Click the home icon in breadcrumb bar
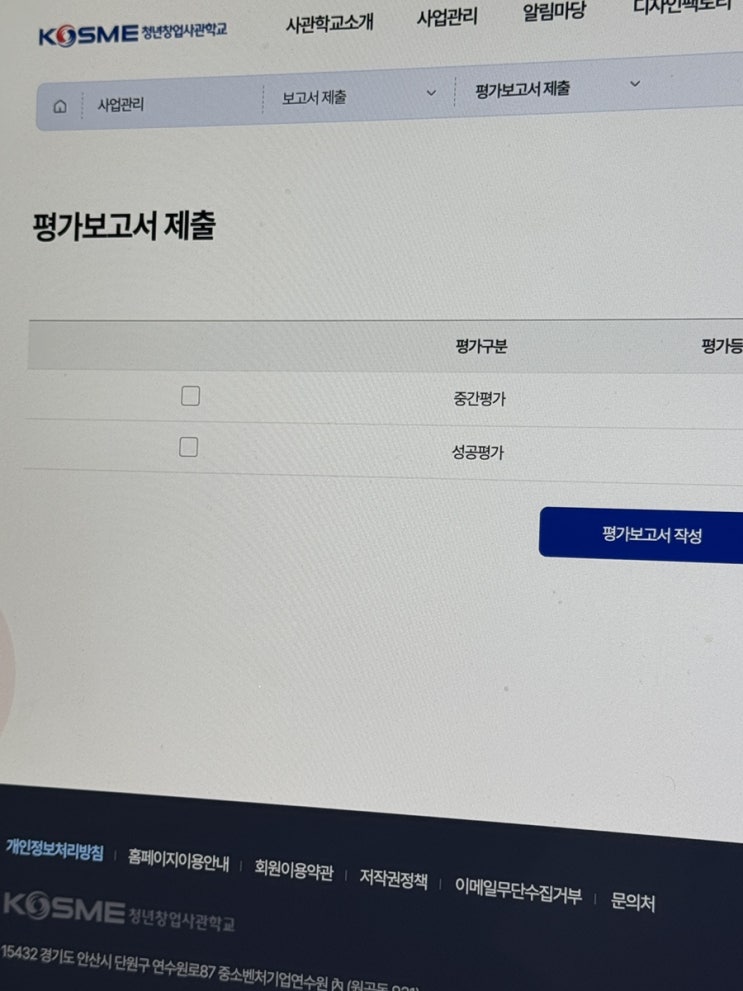The width and height of the screenshot is (743, 991). [x=60, y=107]
